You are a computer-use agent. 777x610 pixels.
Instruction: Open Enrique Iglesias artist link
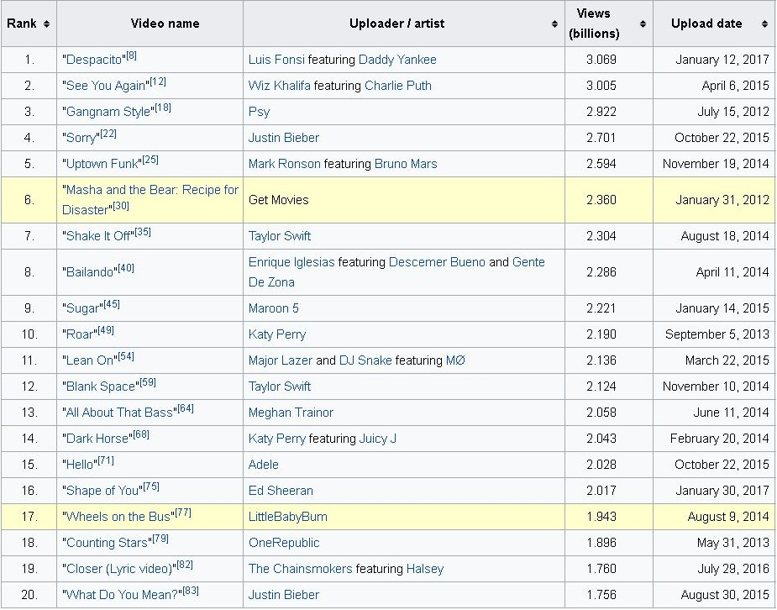(291, 262)
